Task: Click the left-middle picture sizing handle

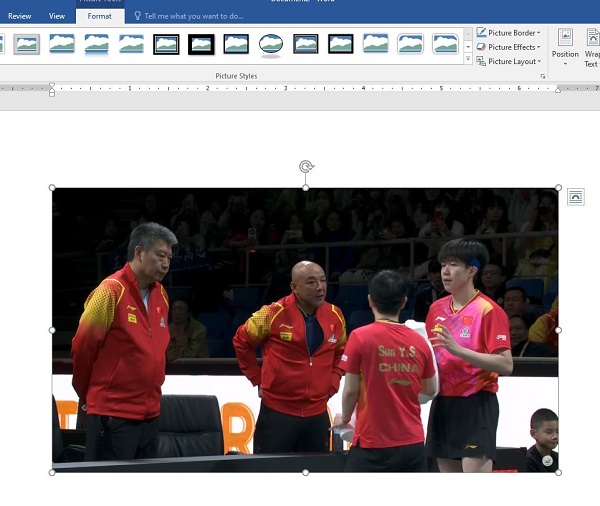Action: [x=52, y=330]
